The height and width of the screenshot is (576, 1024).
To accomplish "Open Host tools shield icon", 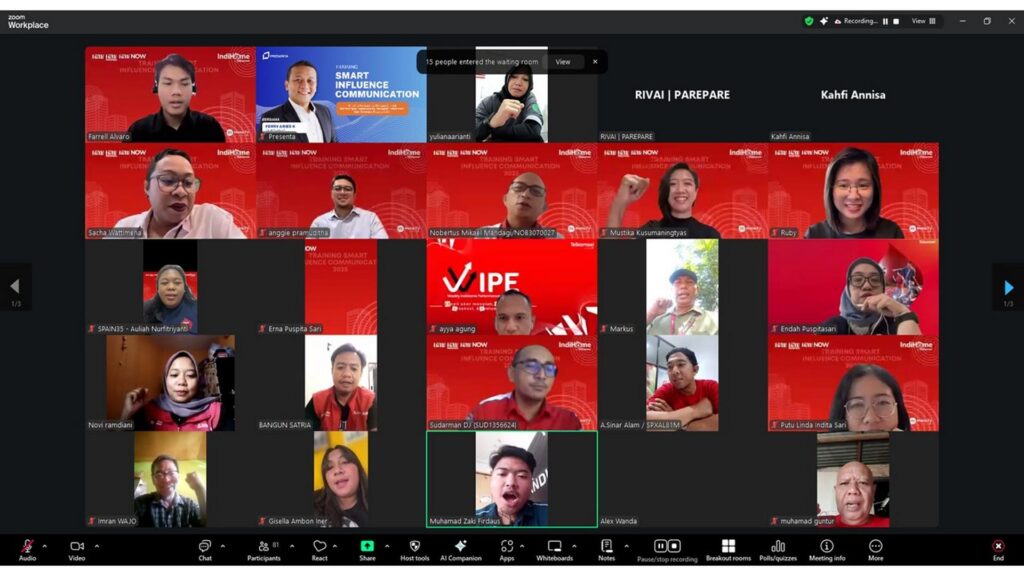I will coord(415,549).
